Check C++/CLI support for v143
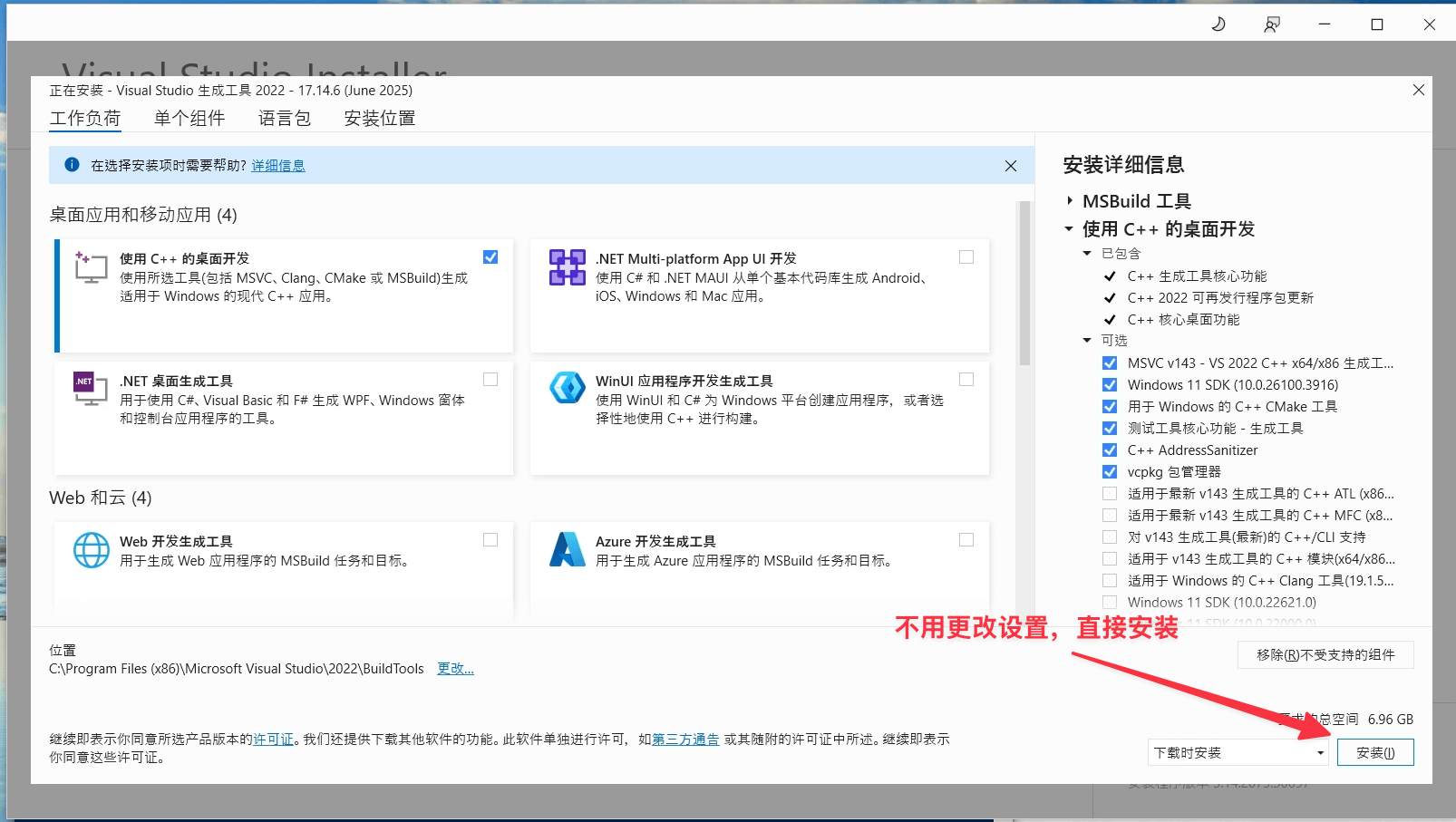This screenshot has width=1456, height=822. (x=1110, y=537)
